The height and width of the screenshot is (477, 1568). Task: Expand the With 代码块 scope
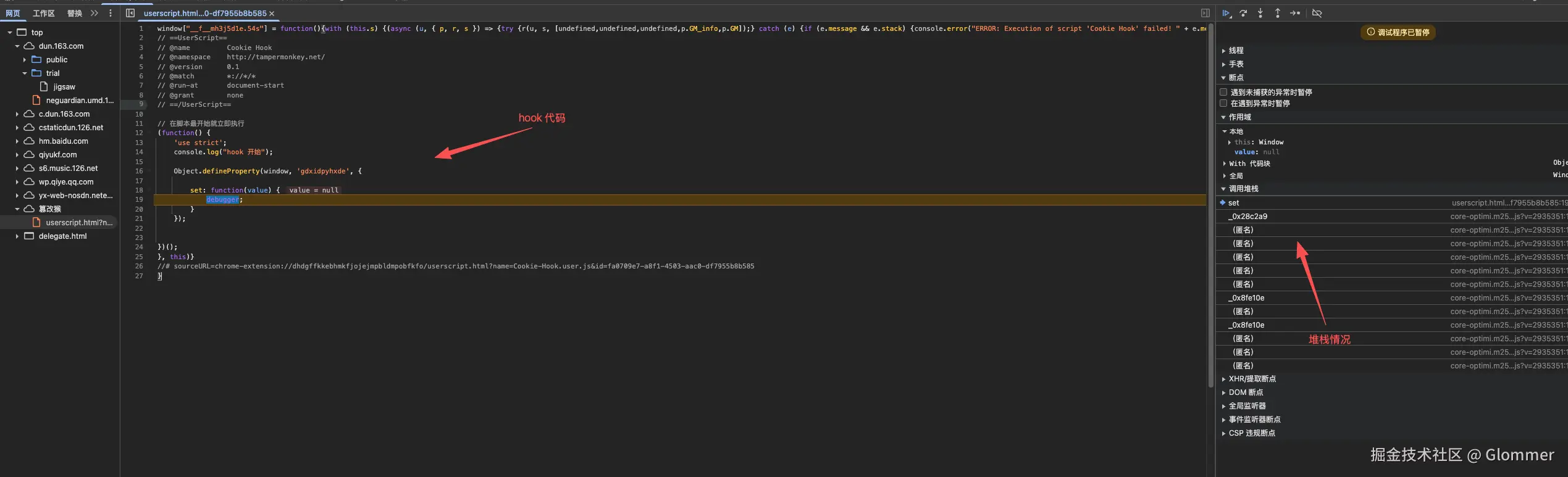pos(1225,164)
